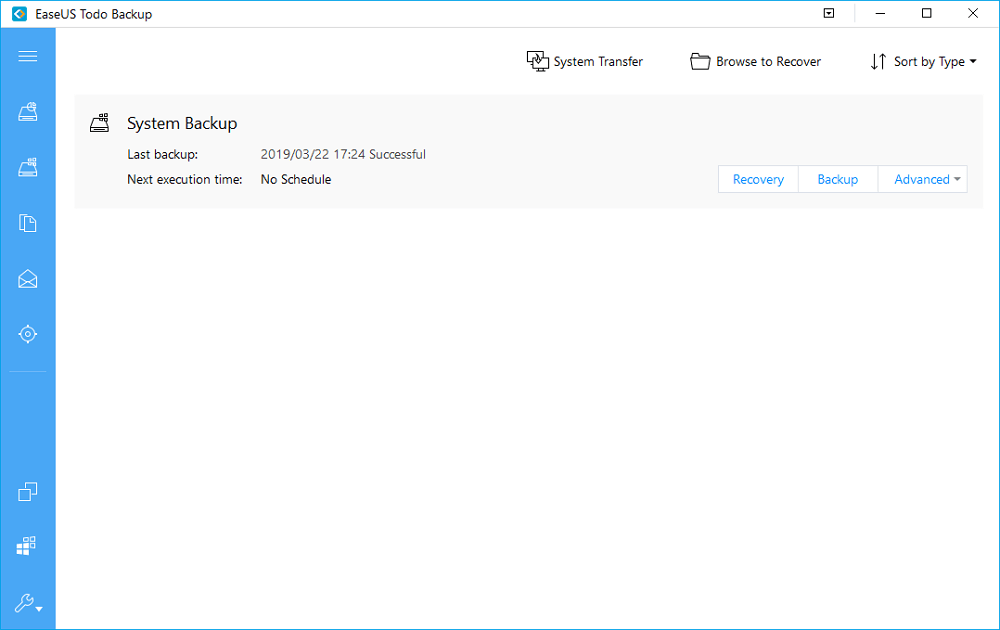Click the Browse to Recover folder icon
The image size is (1000, 630).
(x=700, y=61)
